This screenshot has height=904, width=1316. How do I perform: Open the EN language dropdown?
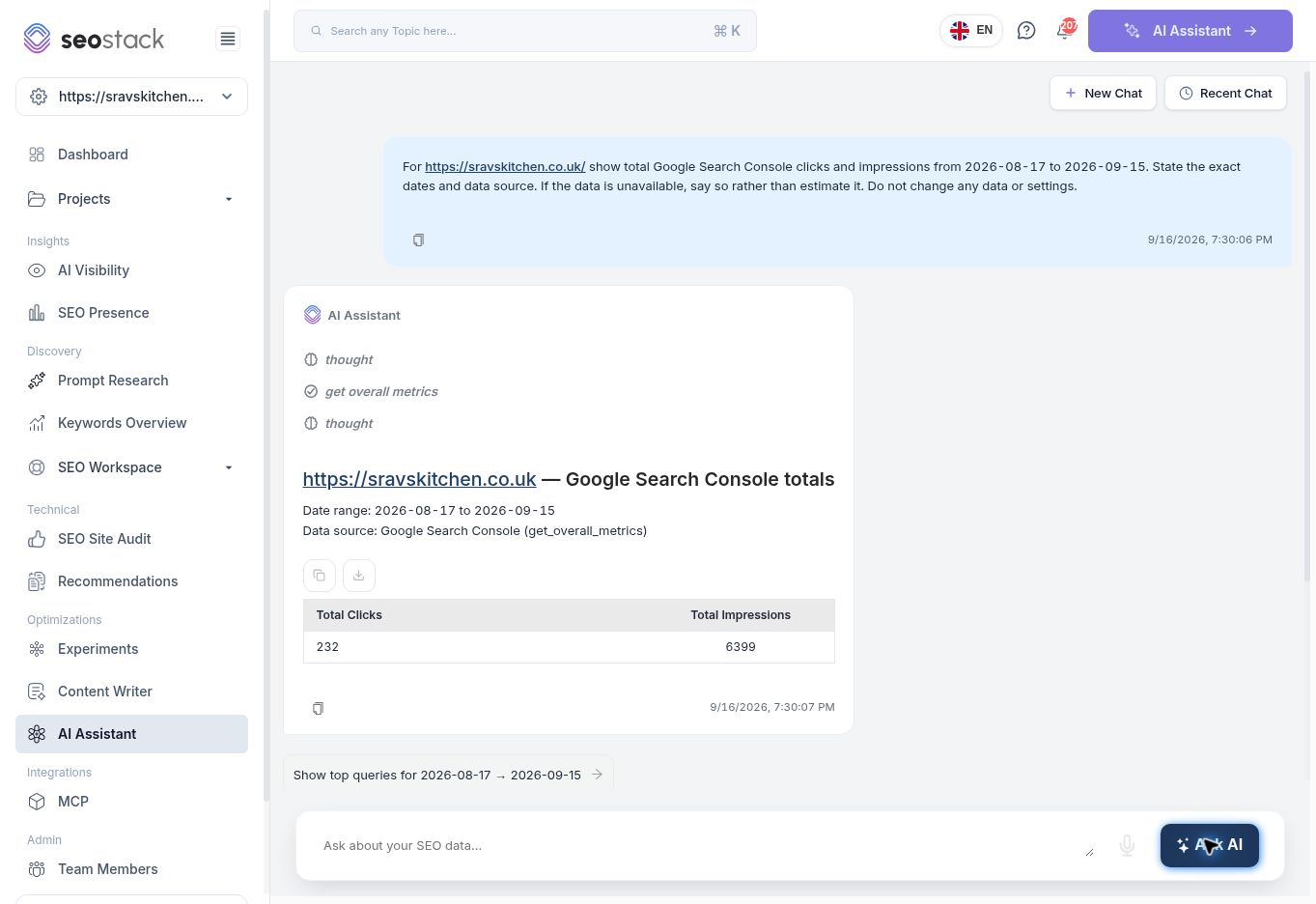point(971,31)
